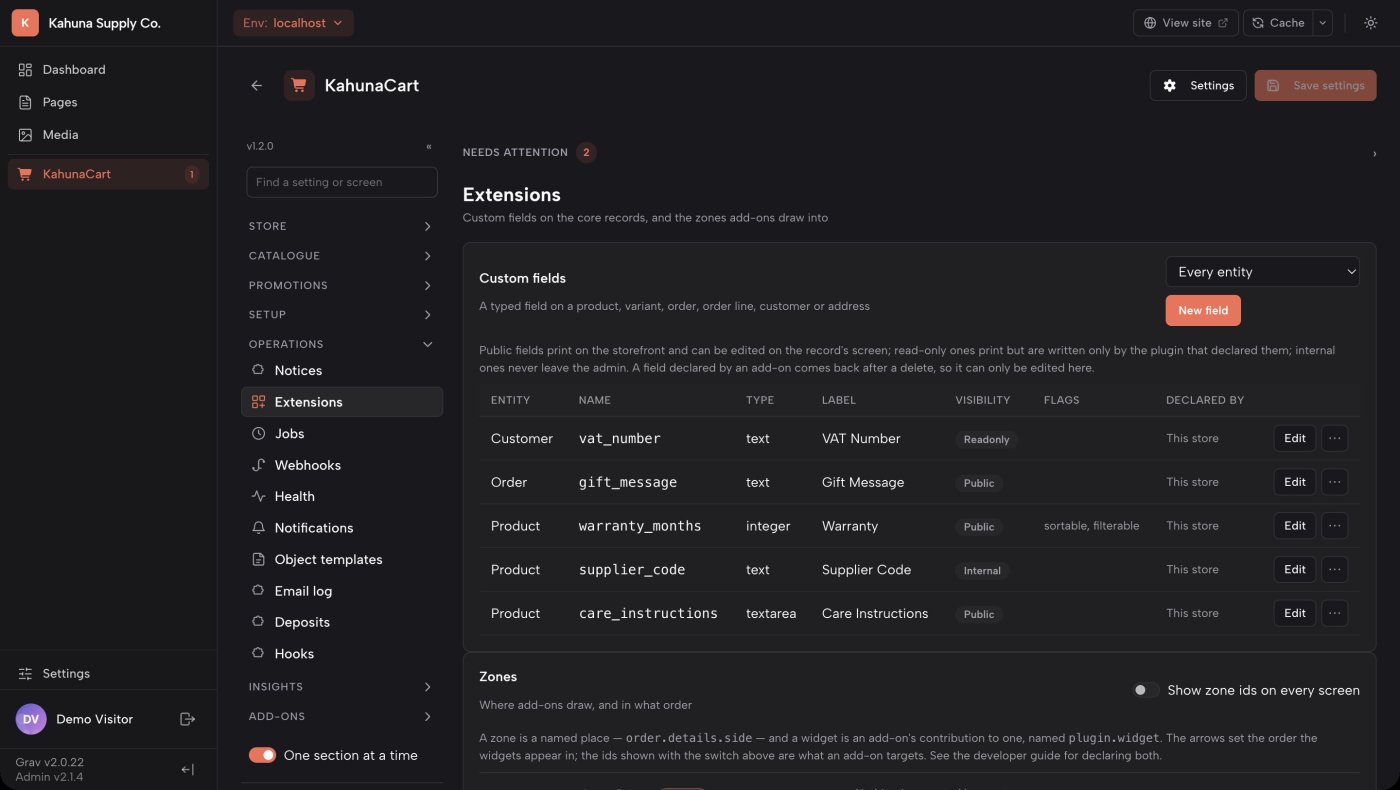Viewport: 1400px width, 790px height.
Task: Click the Cache button
Action: 1278,23
